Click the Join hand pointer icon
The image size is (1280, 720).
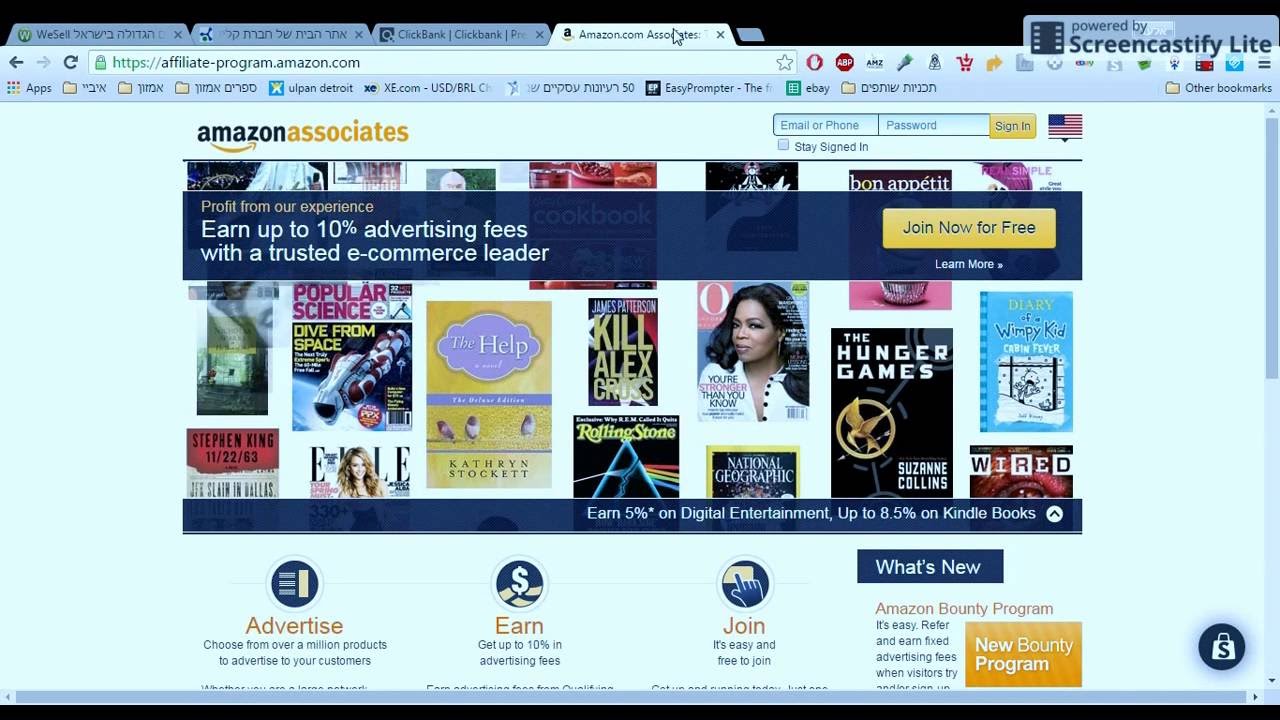pos(744,583)
